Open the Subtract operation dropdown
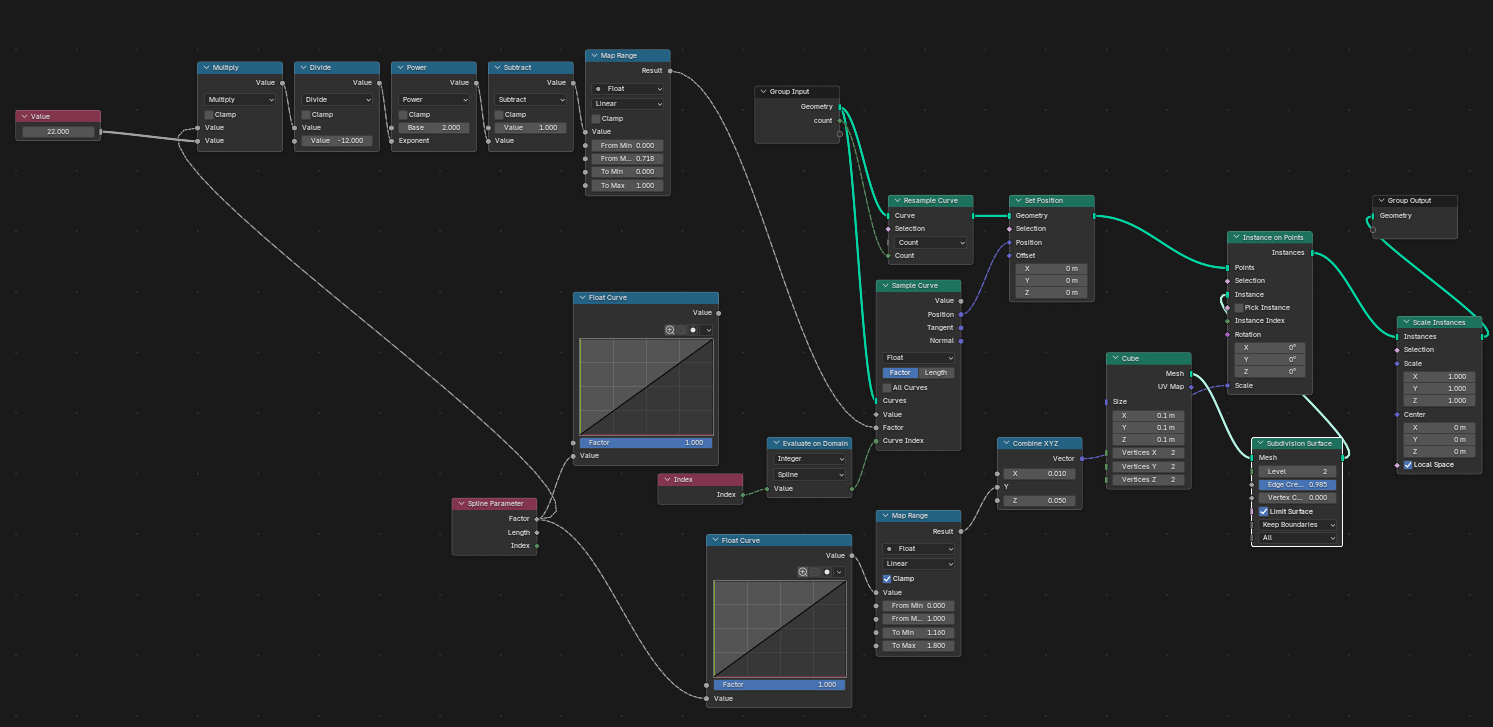The height and width of the screenshot is (727, 1493). point(531,100)
